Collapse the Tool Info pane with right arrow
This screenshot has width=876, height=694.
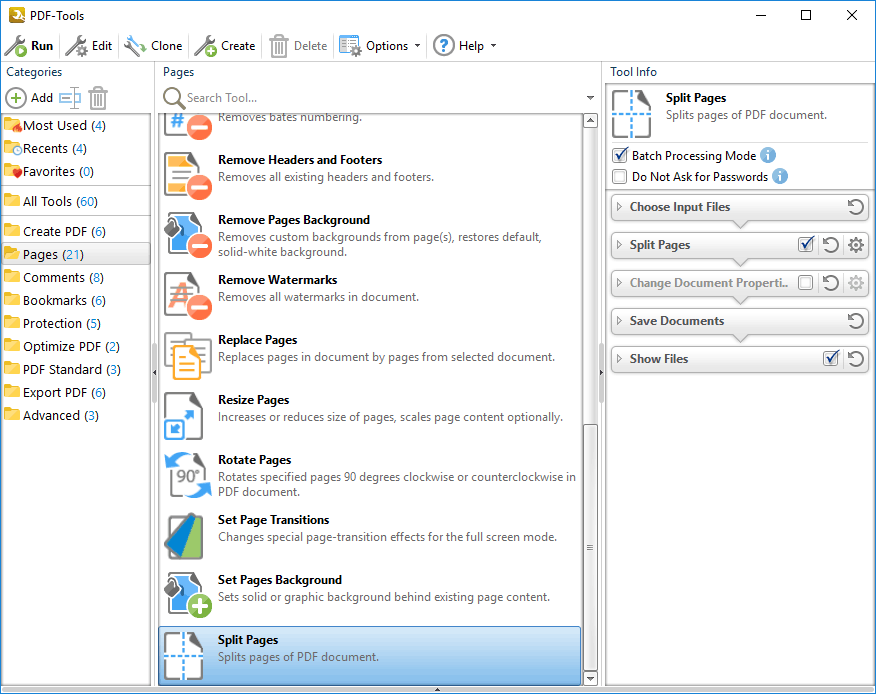[601, 373]
